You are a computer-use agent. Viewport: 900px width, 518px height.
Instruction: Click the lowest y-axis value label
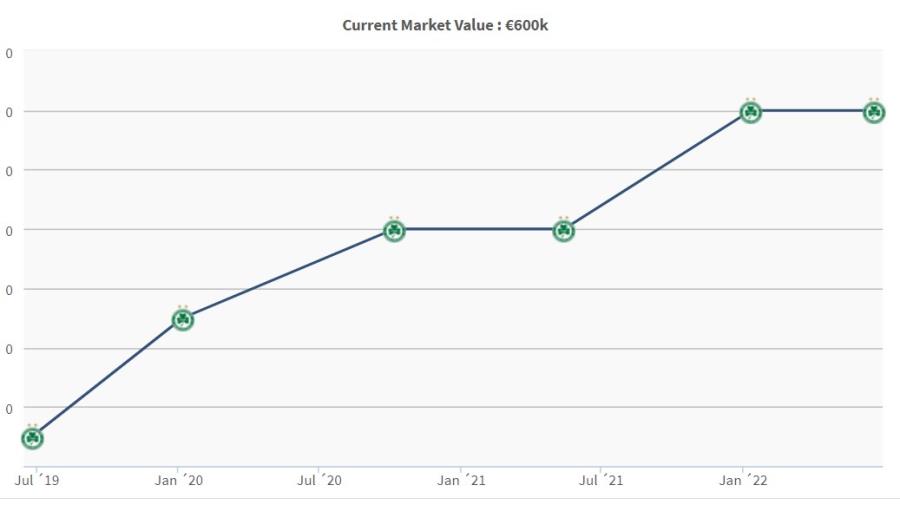coord(9,408)
